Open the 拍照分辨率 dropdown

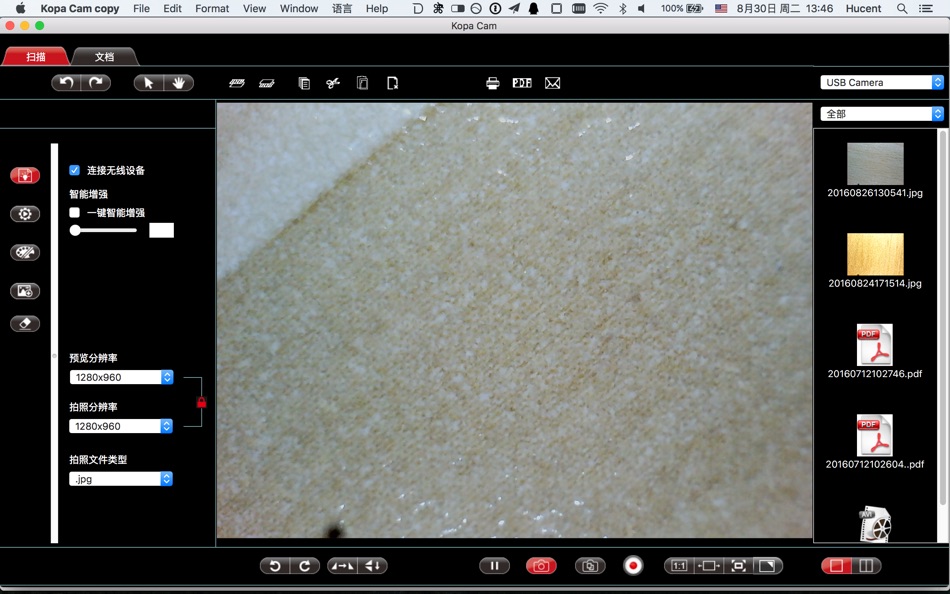[121, 426]
